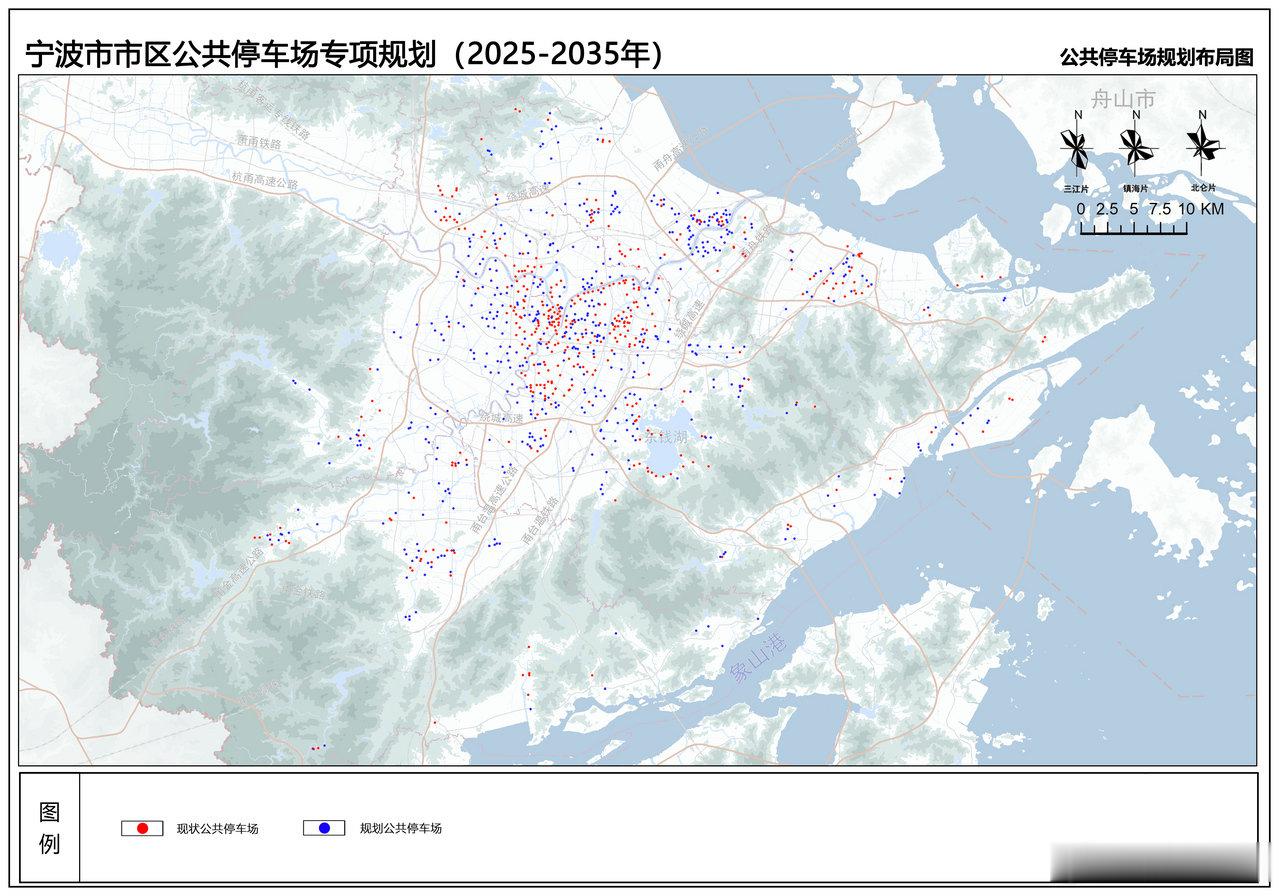
Task: Click the red dot legend symbol
Action: (142, 828)
